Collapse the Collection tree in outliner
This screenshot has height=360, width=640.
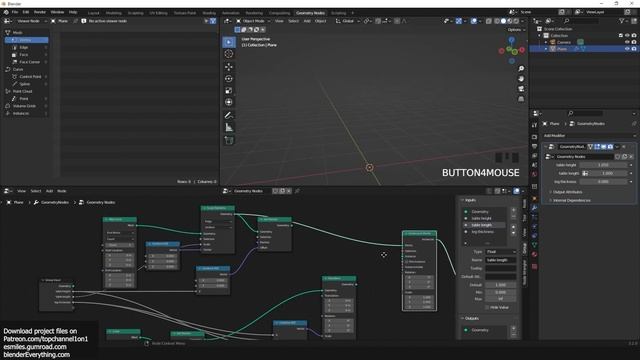click(540, 36)
